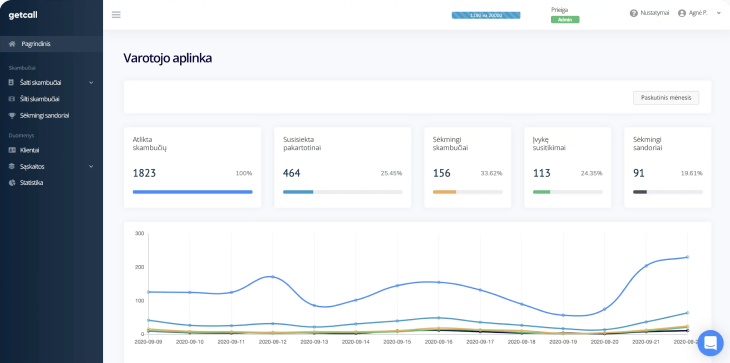Click the Nustatymai help icon
730x363 pixels.
(634, 13)
